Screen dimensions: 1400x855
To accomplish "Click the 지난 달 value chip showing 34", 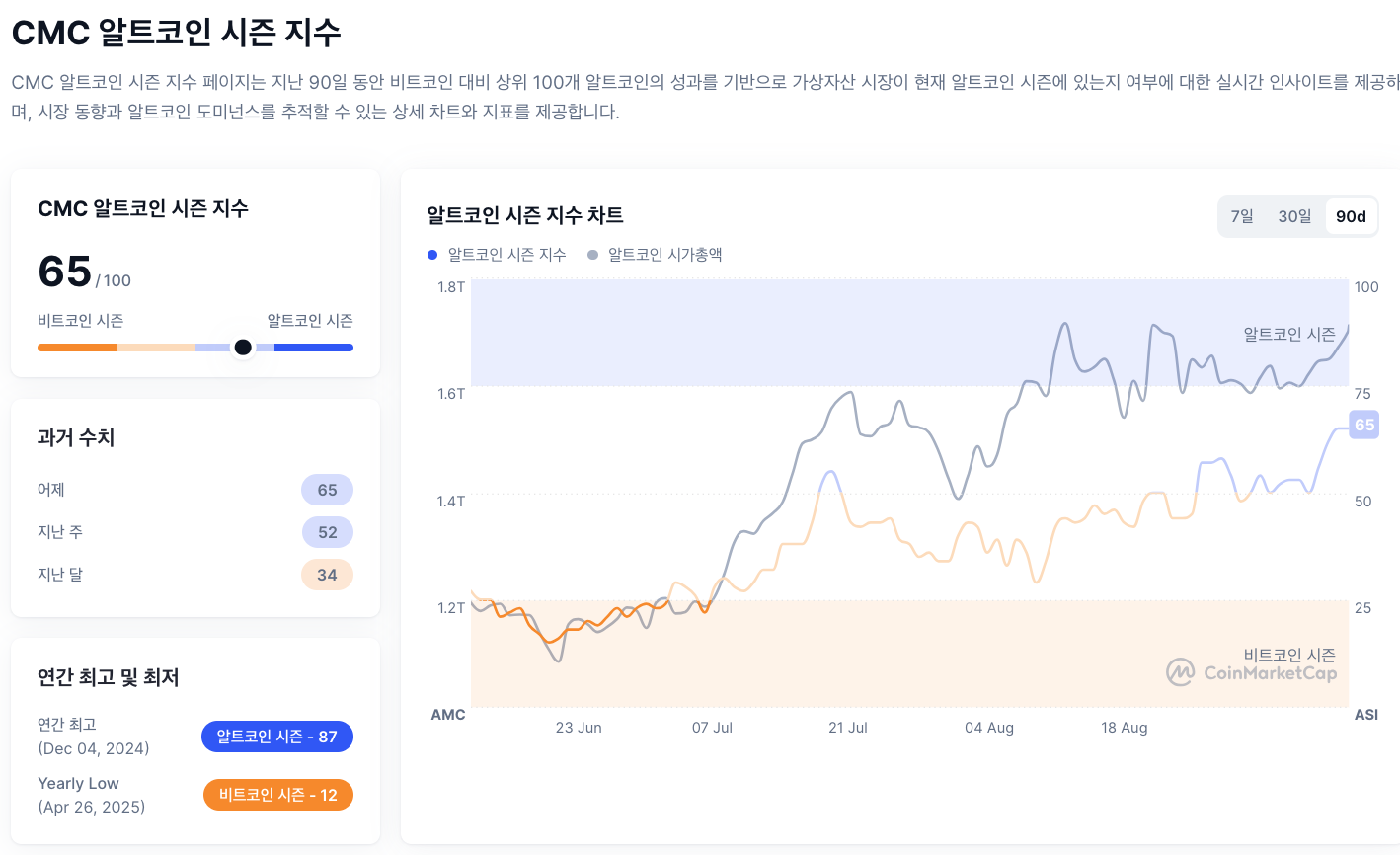I will tap(327, 575).
